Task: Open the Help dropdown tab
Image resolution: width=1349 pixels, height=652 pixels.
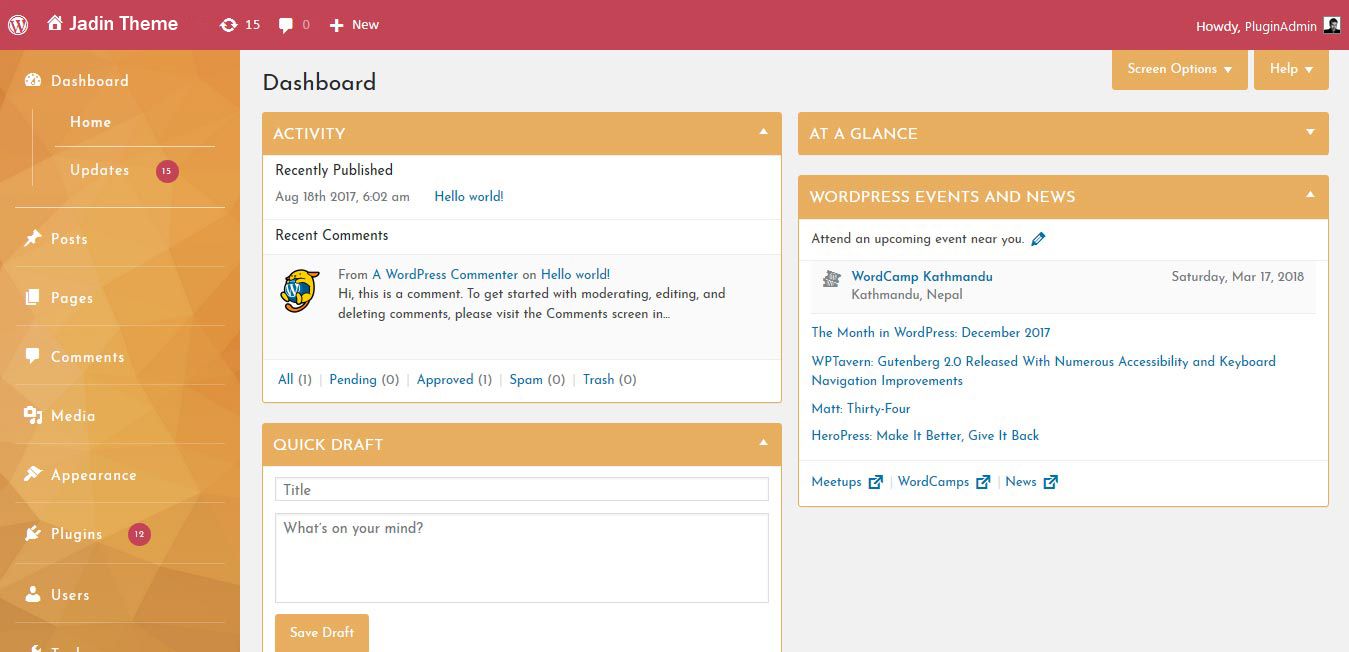Action: tap(1291, 69)
